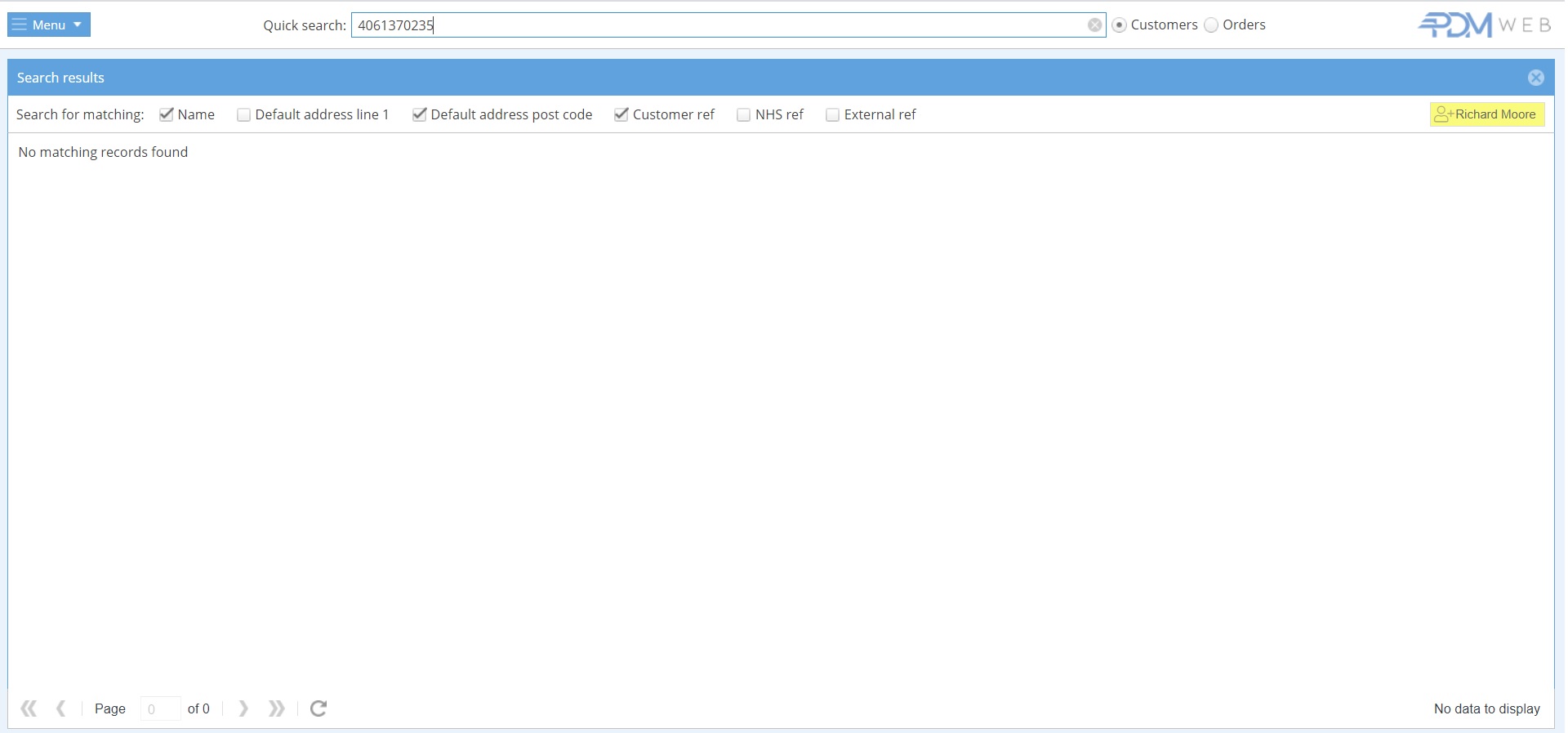This screenshot has height=733, width=1568.
Task: Jump to the last results page
Action: (277, 708)
